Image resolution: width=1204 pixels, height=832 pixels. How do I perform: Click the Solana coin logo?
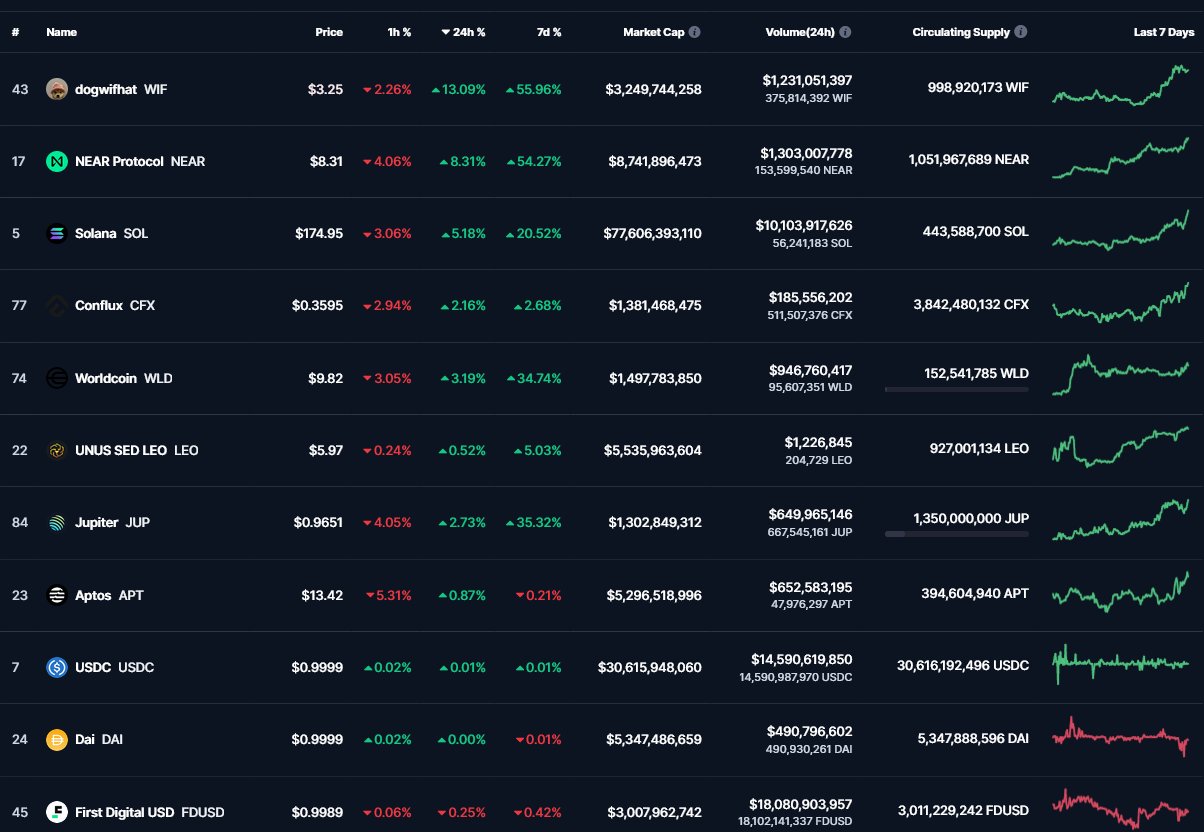pyautogui.click(x=57, y=233)
